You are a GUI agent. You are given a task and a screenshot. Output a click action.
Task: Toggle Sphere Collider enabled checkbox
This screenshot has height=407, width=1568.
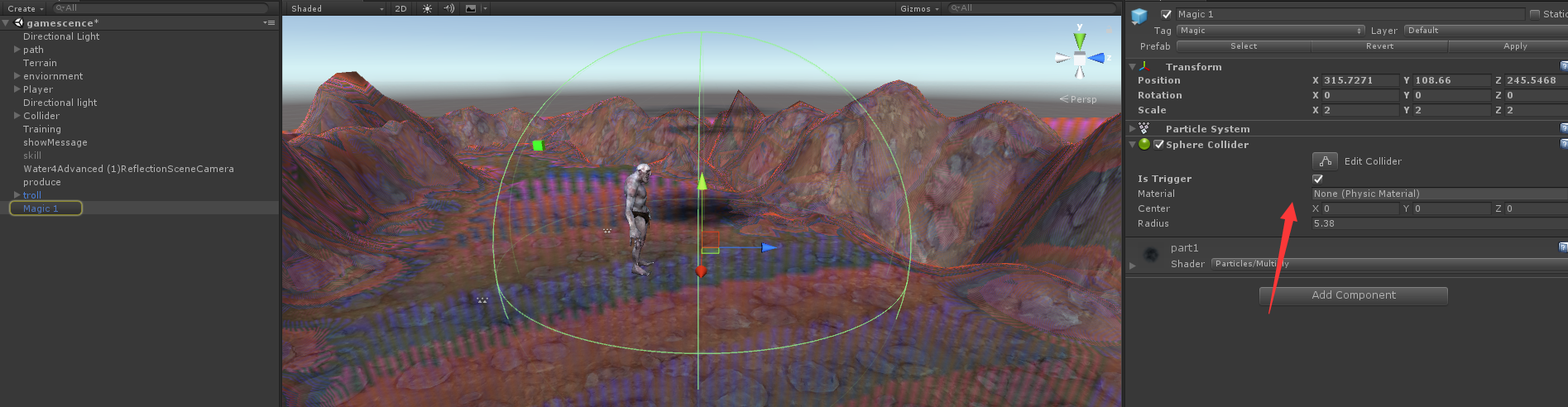pyautogui.click(x=1159, y=144)
